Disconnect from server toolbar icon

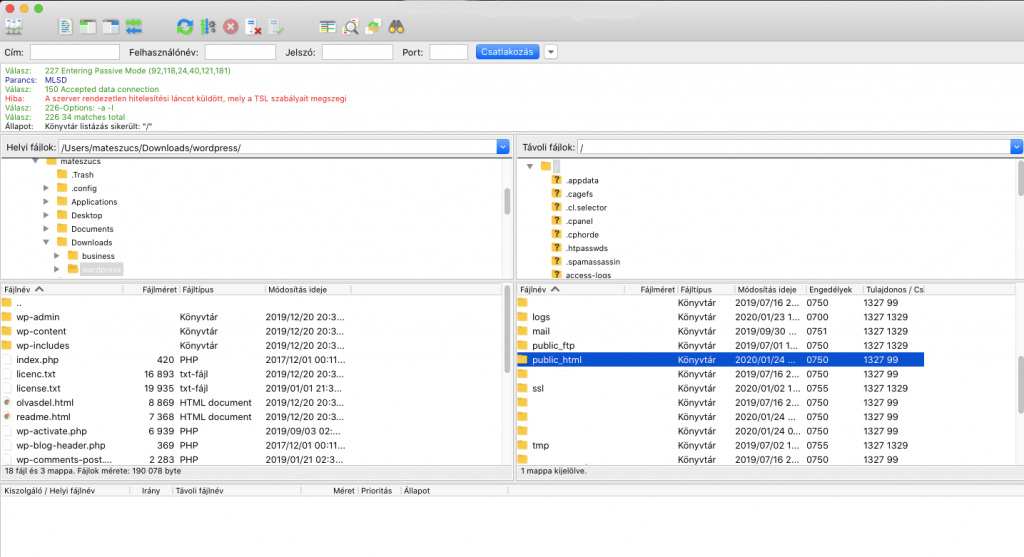coord(253,27)
